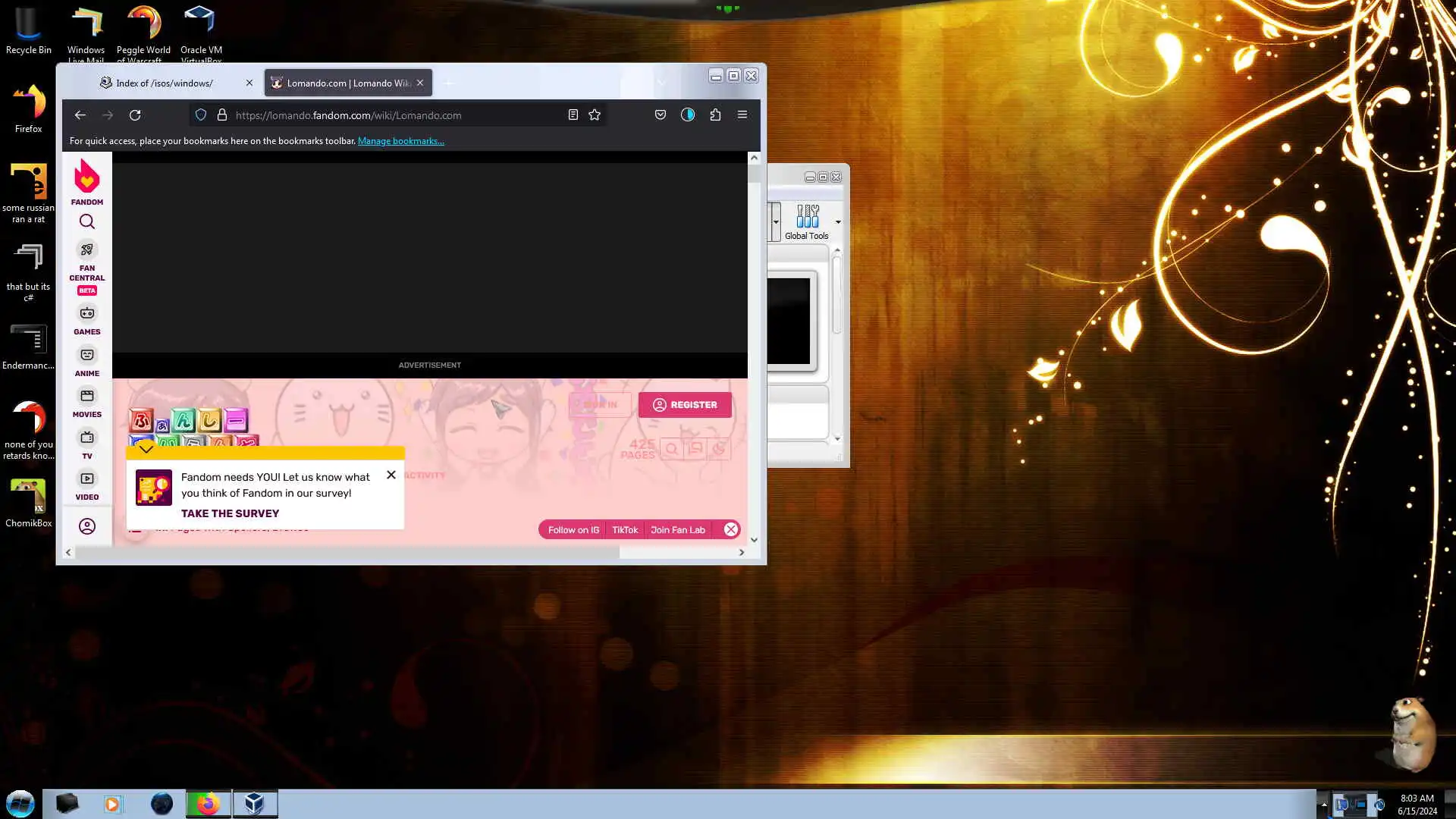
Task: Open the Anime section icon
Action: tap(87, 356)
